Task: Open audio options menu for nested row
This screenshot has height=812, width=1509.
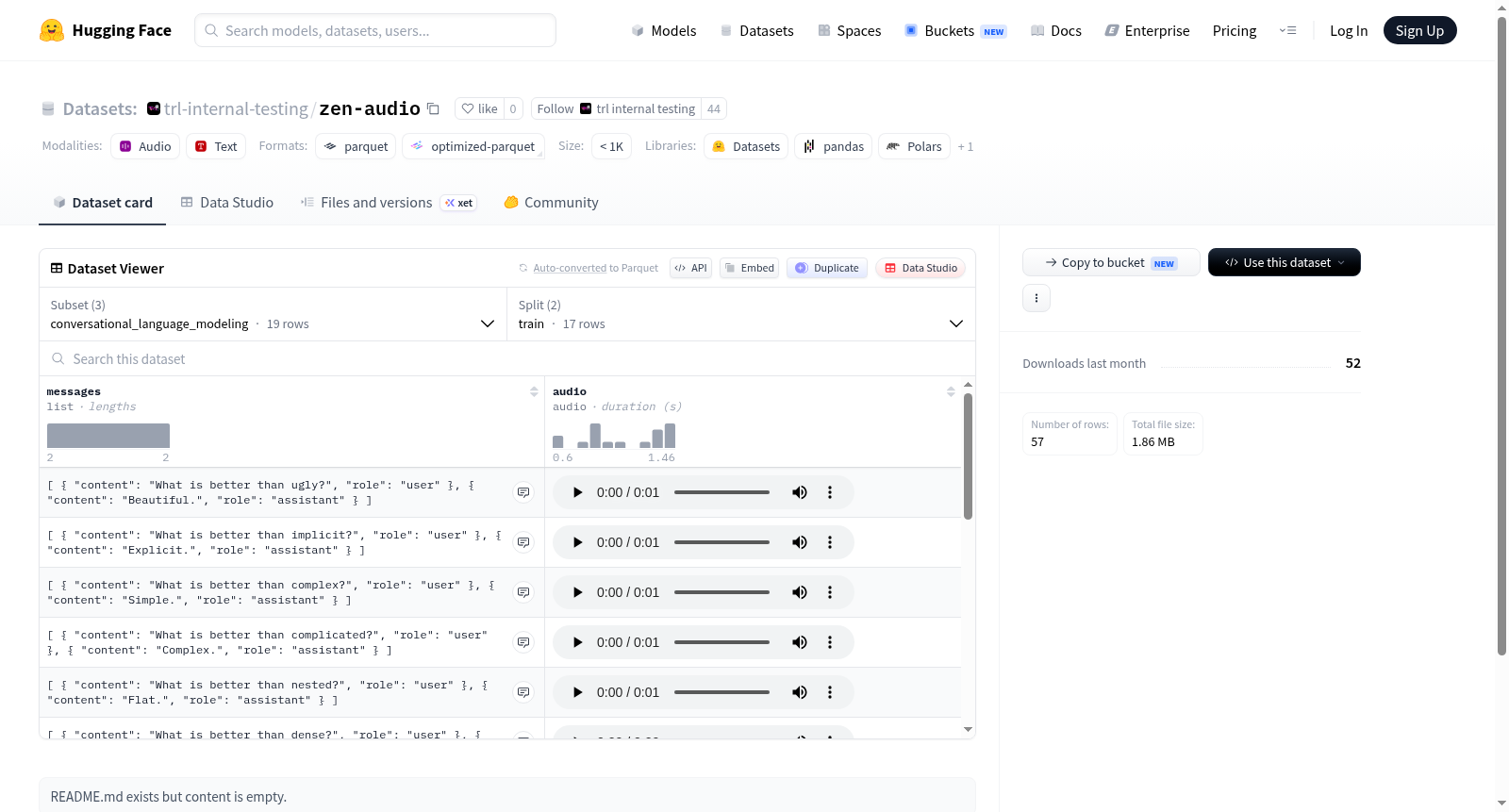Action: coord(830,692)
